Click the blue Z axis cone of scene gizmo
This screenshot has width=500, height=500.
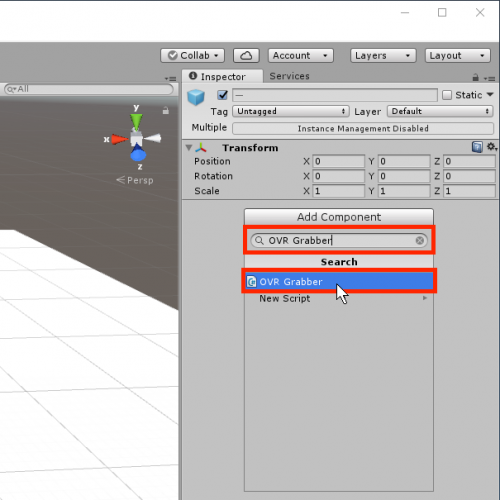click(x=138, y=153)
